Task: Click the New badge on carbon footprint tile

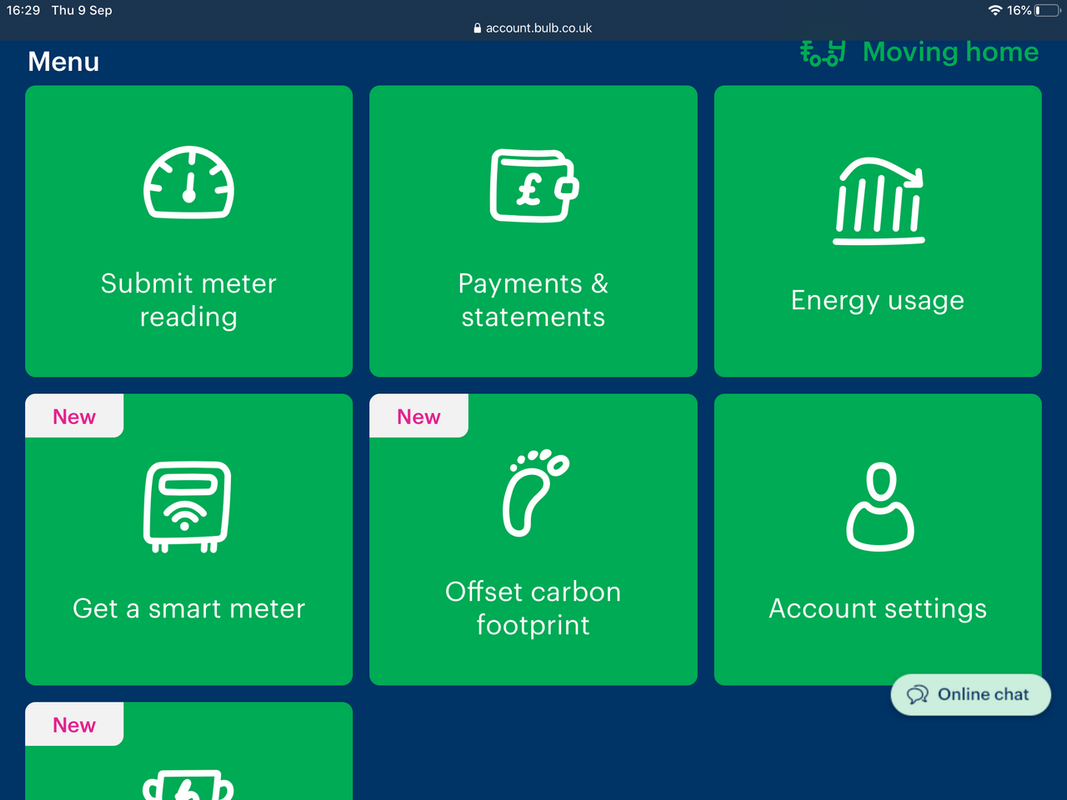Action: tap(418, 416)
